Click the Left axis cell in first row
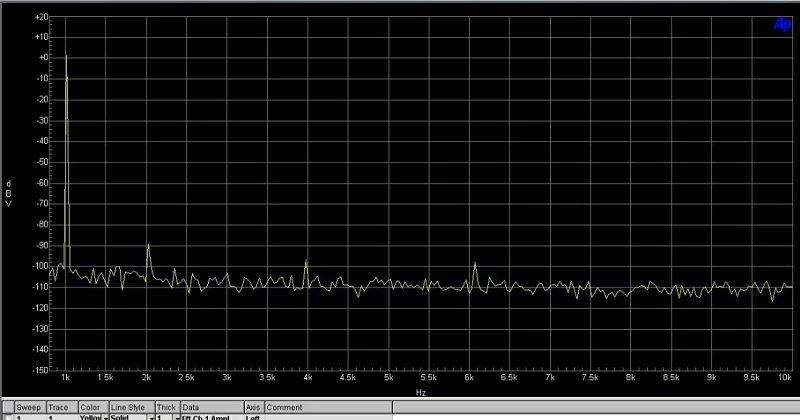The height and width of the screenshot is (420, 800). [253, 417]
